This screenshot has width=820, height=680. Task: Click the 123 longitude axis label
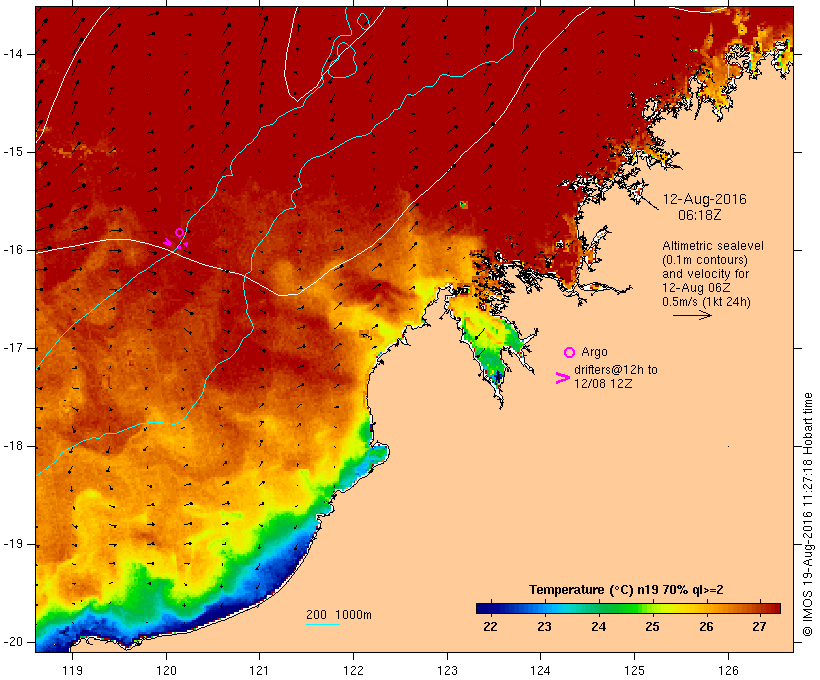tap(447, 670)
